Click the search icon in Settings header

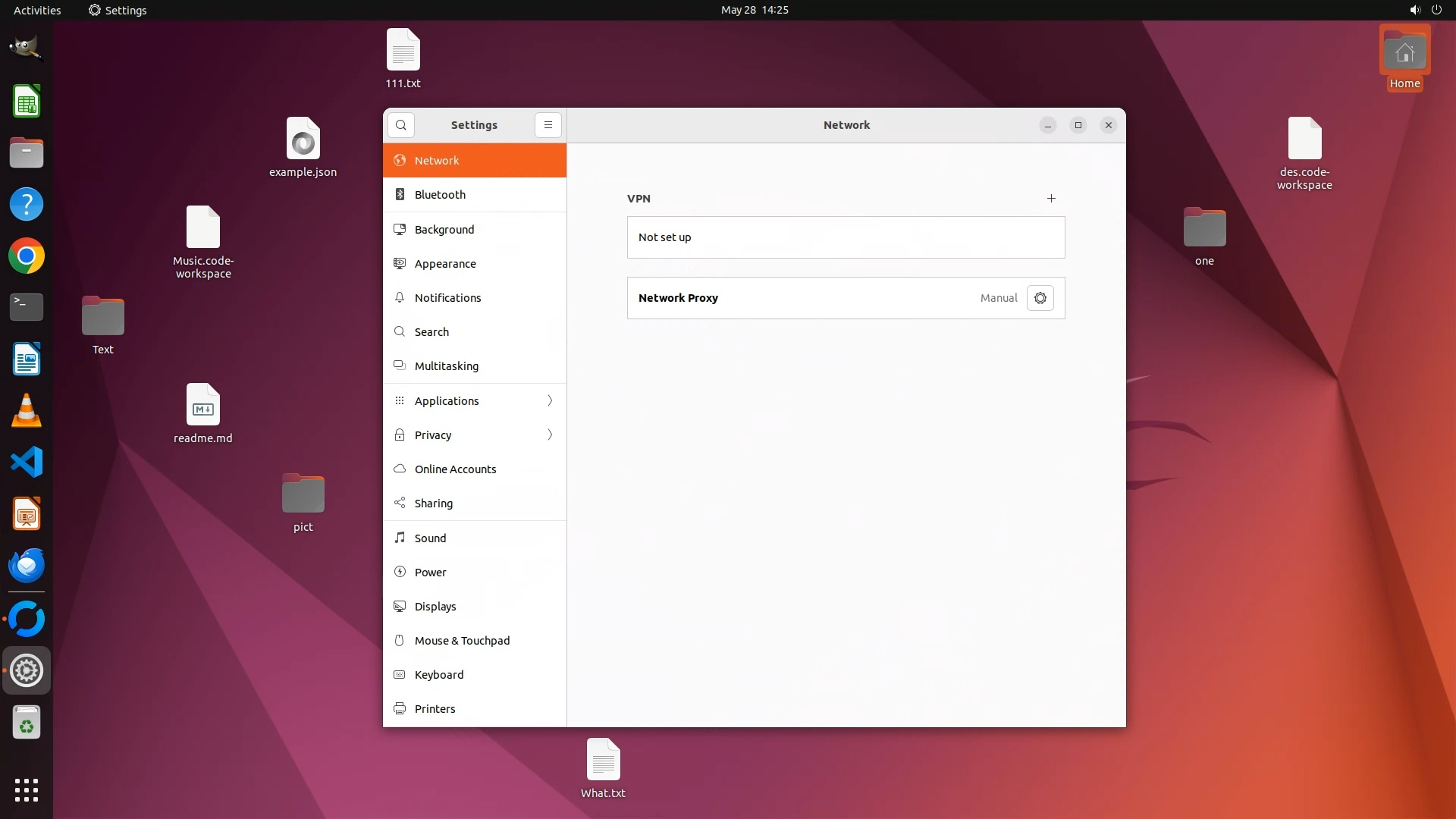tap(401, 125)
